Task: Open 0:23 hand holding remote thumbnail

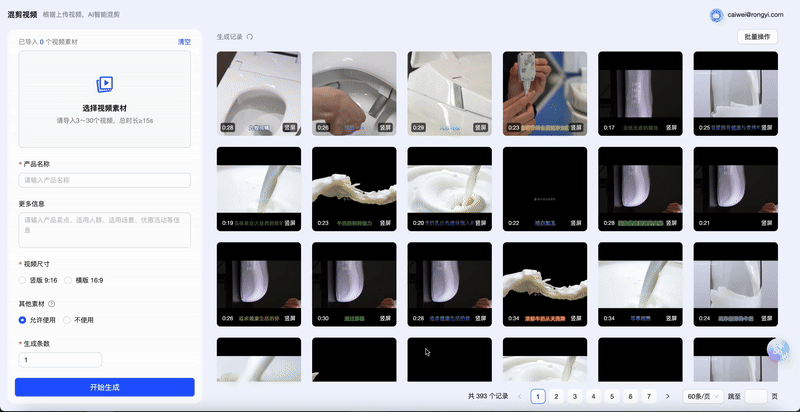Action: (545, 93)
